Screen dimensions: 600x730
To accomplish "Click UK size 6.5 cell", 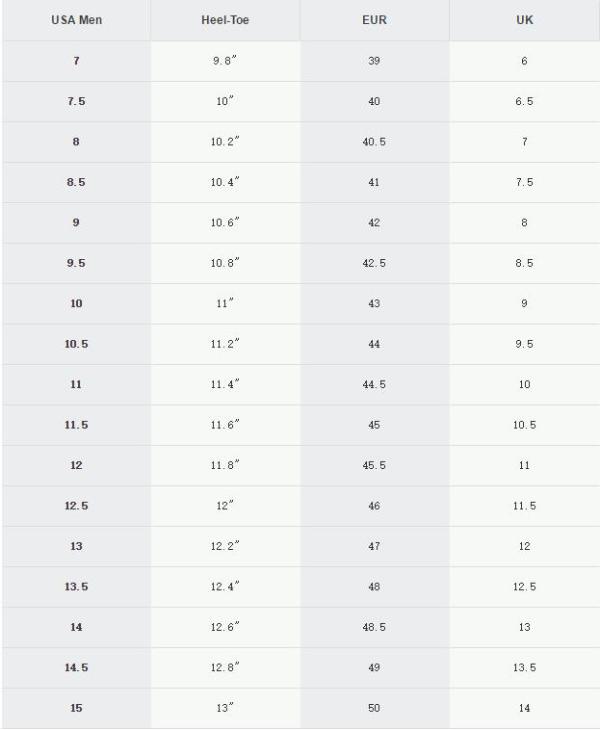I will [524, 101].
